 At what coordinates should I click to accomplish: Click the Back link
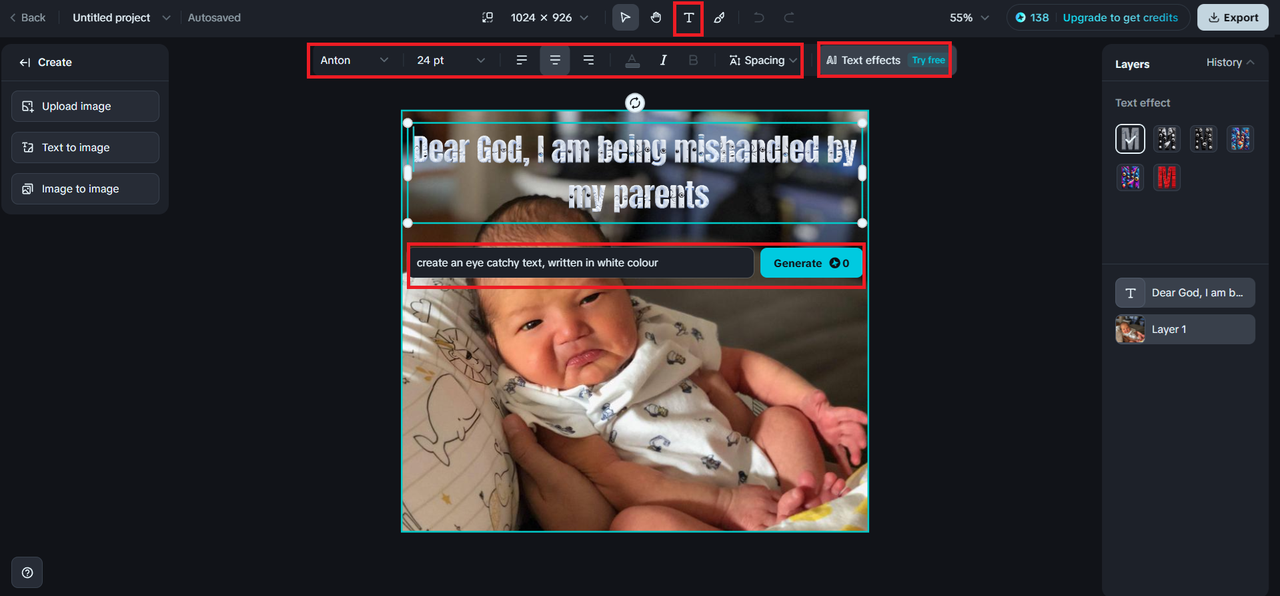[x=27, y=17]
